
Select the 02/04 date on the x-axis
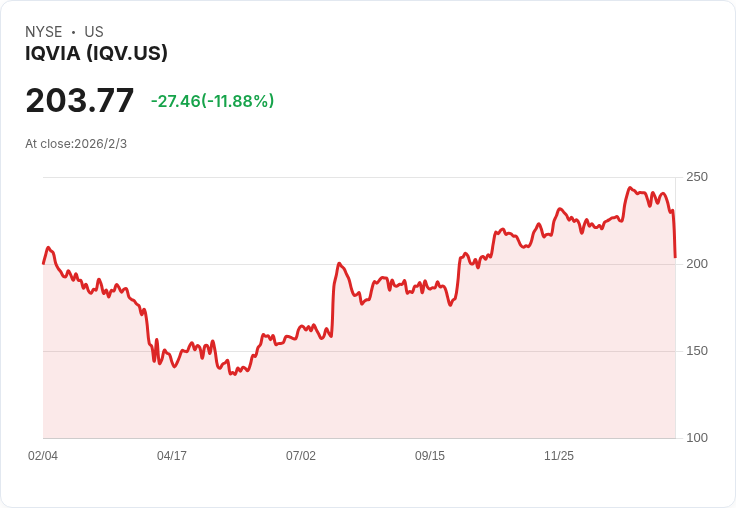(43, 456)
